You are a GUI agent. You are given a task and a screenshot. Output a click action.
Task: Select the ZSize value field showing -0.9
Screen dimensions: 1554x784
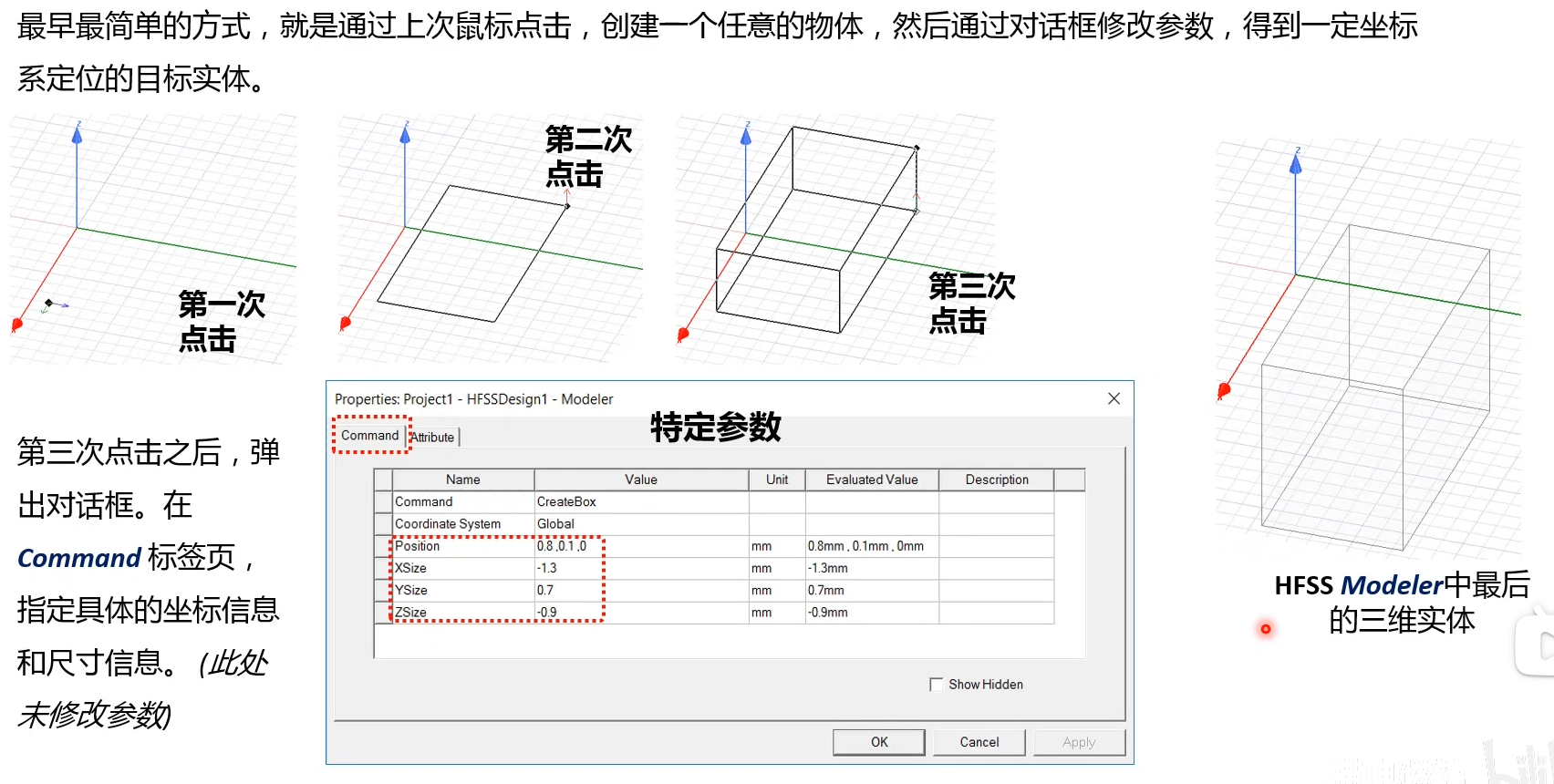[x=640, y=613]
